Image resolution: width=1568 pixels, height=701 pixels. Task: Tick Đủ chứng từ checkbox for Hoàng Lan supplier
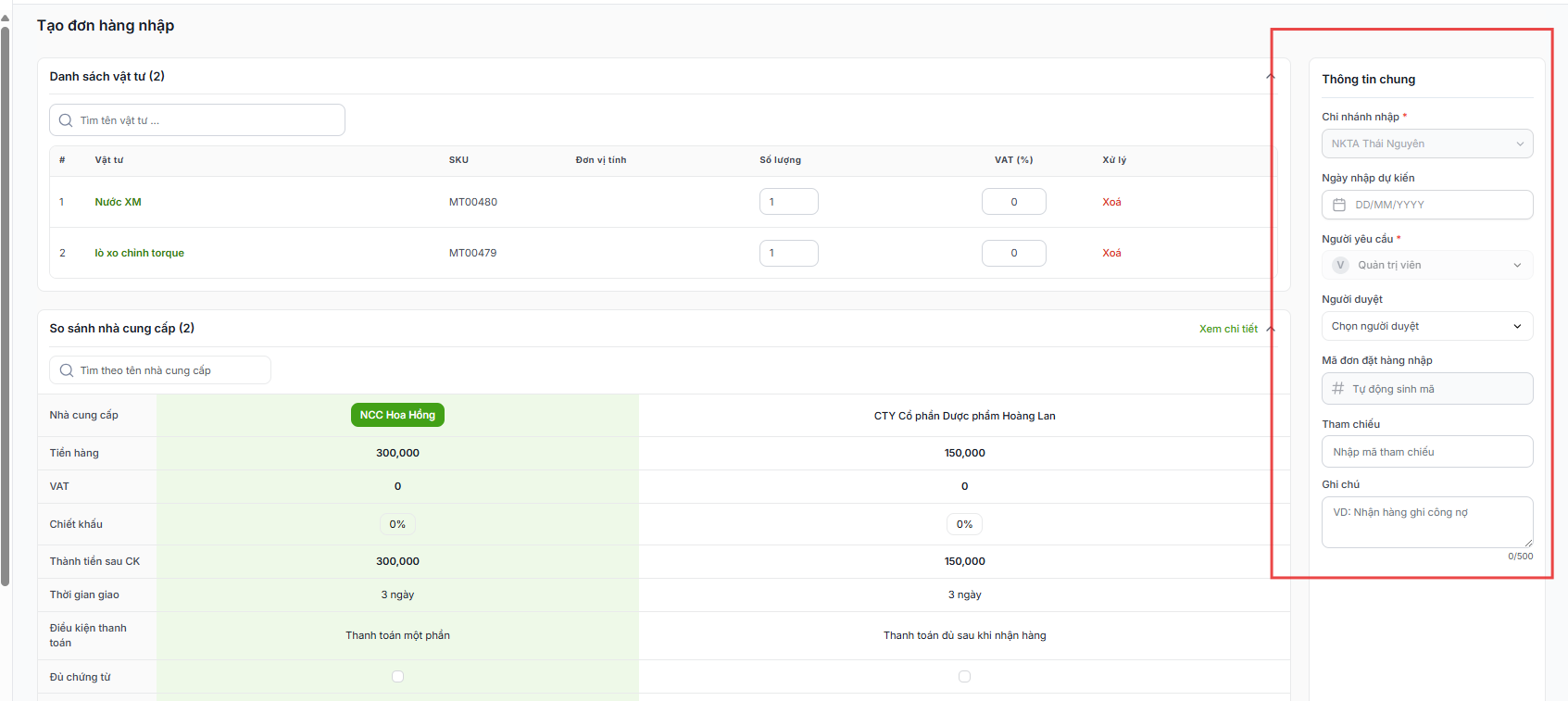click(964, 677)
